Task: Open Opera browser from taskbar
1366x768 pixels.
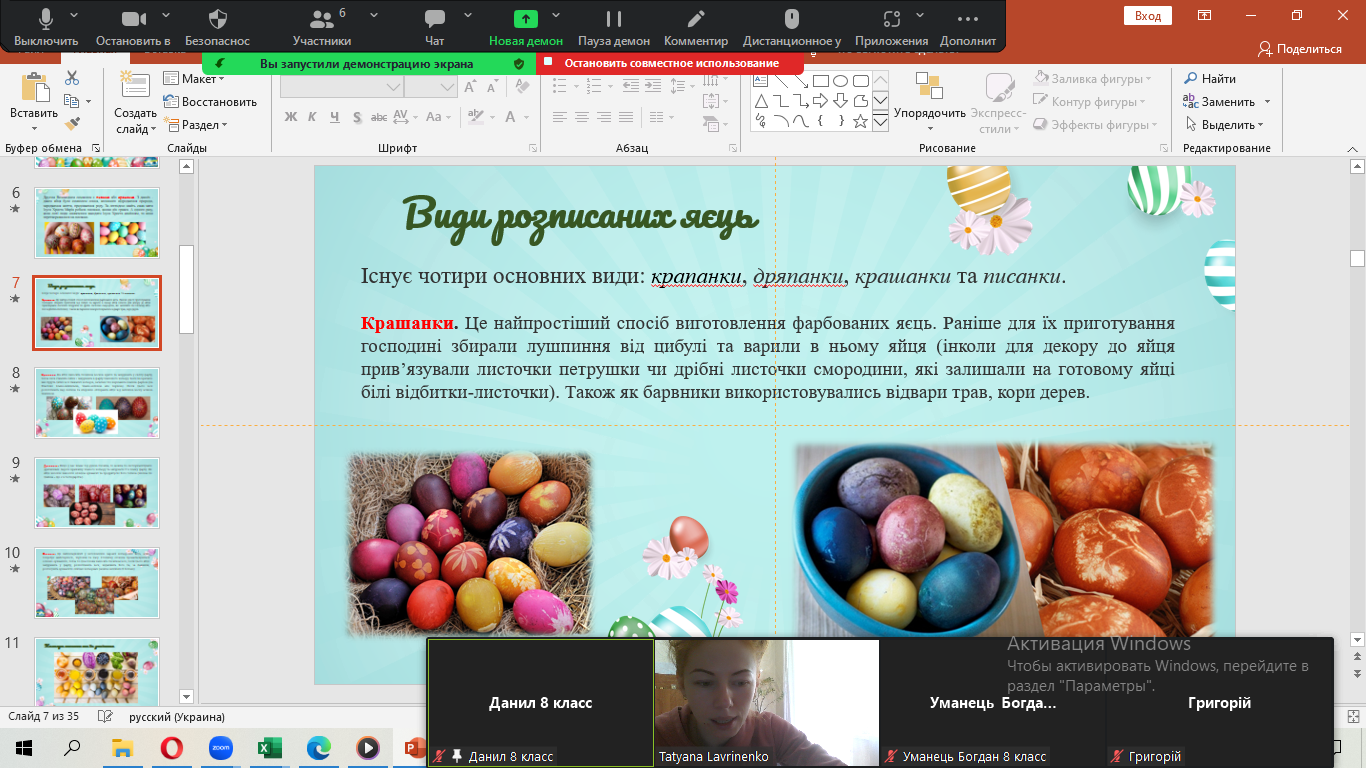Action: pyautogui.click(x=171, y=747)
